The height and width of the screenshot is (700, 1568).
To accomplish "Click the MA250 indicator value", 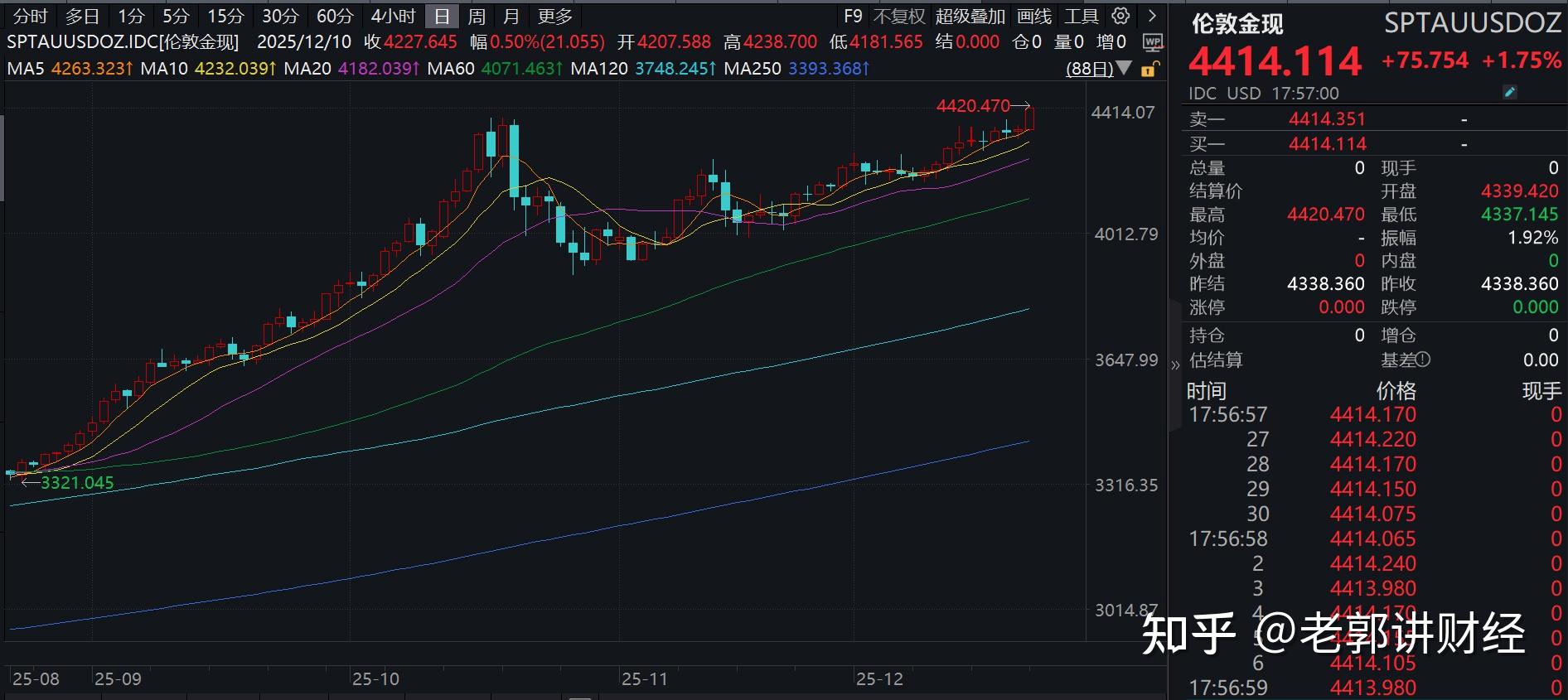I will (x=829, y=68).
